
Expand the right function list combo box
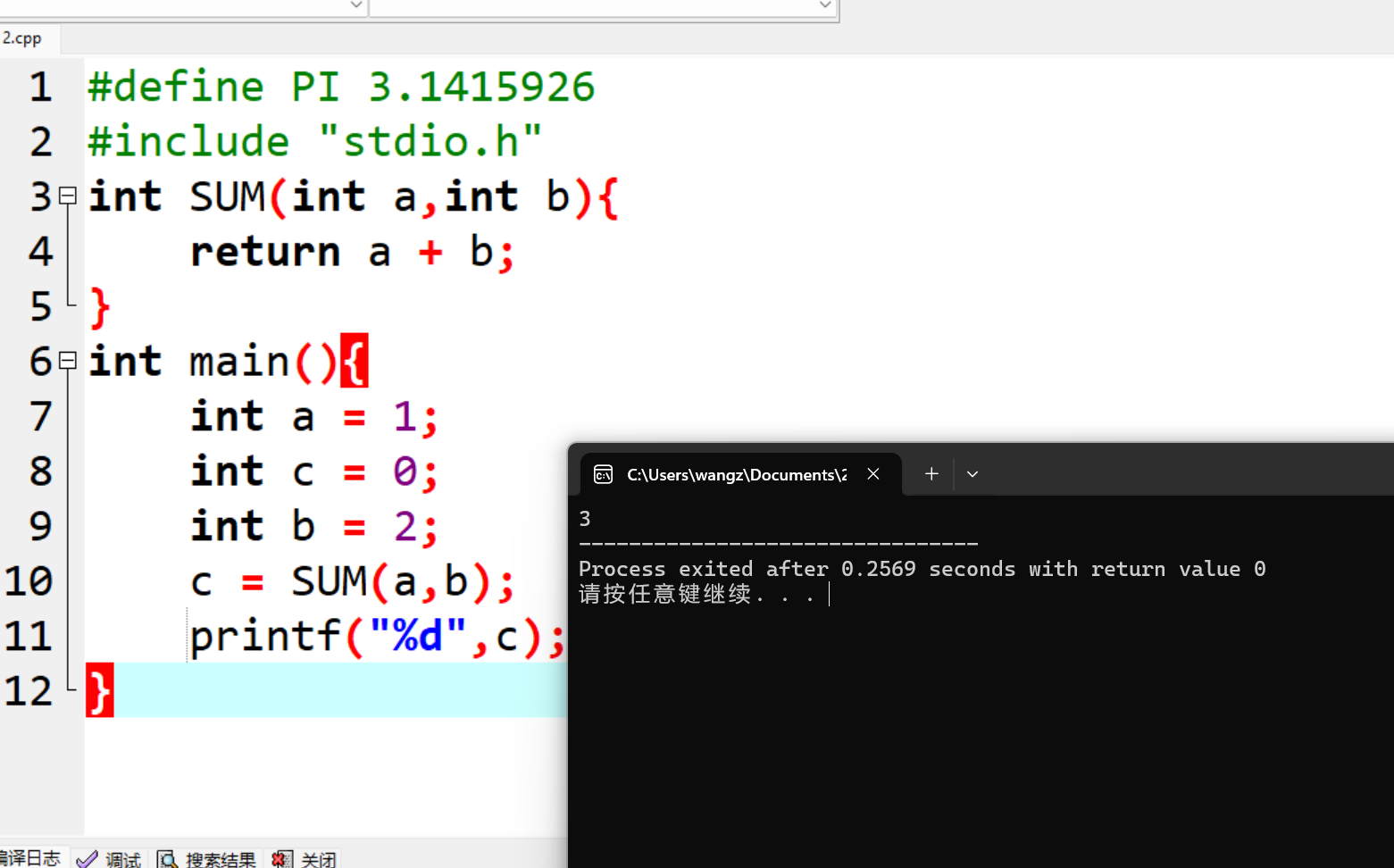pos(825,5)
